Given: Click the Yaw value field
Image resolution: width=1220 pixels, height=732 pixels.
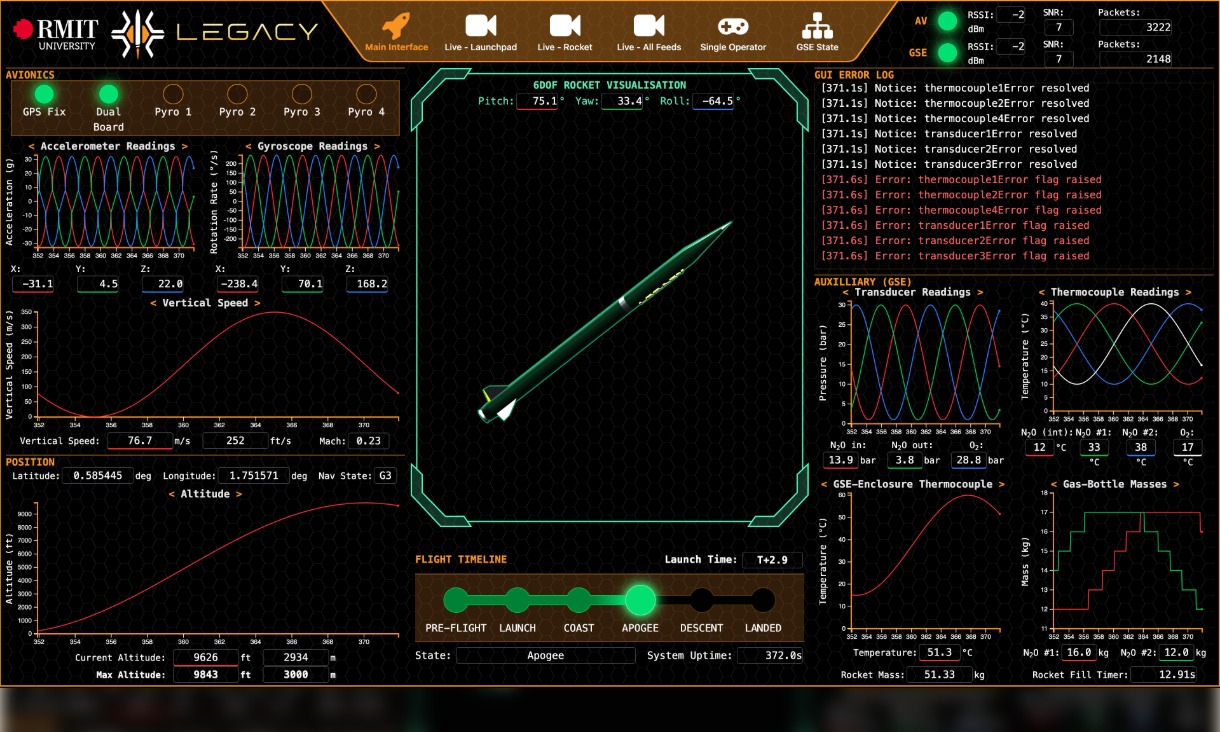Looking at the screenshot, I should [x=622, y=101].
